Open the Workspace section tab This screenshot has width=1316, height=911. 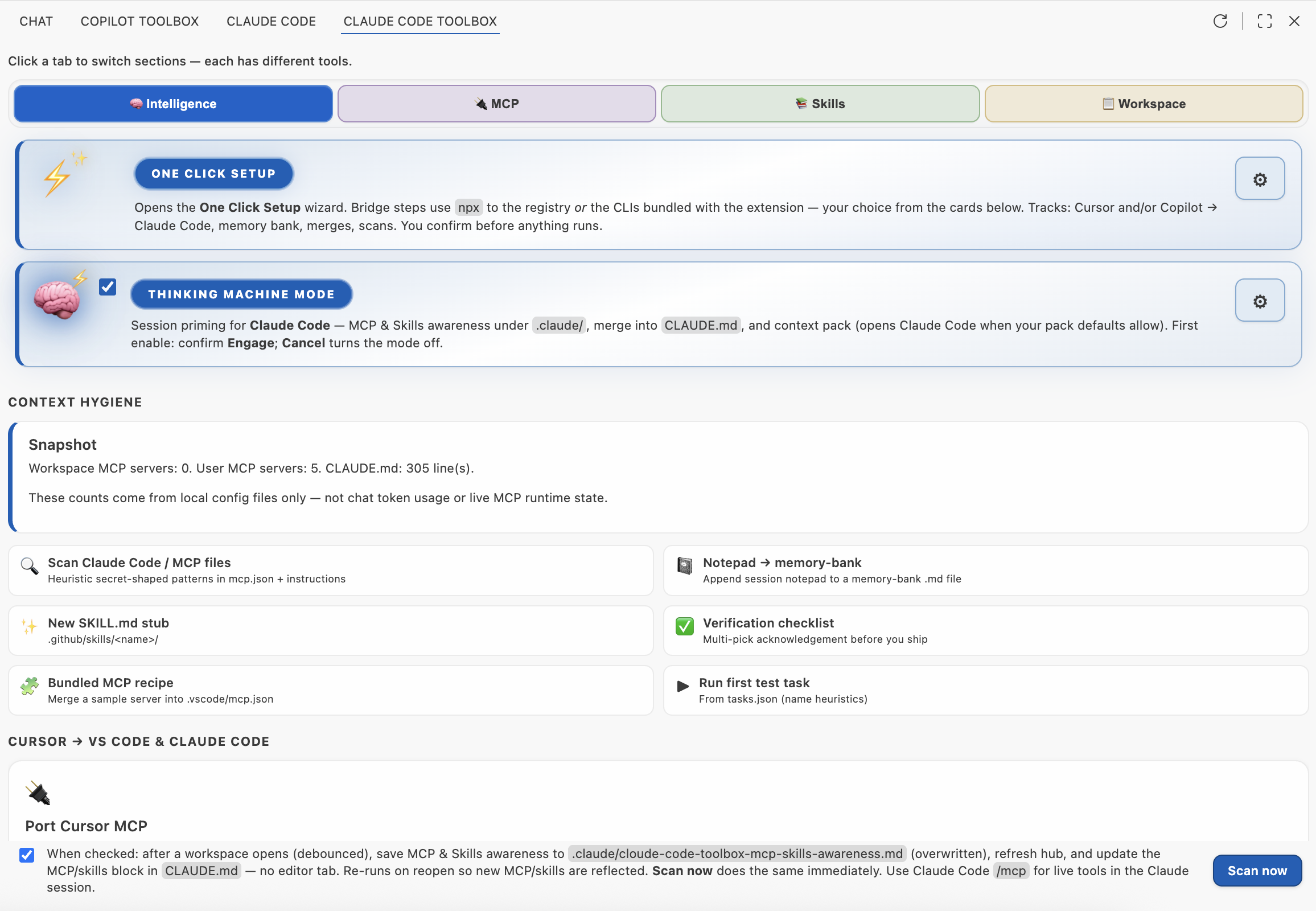[1144, 104]
